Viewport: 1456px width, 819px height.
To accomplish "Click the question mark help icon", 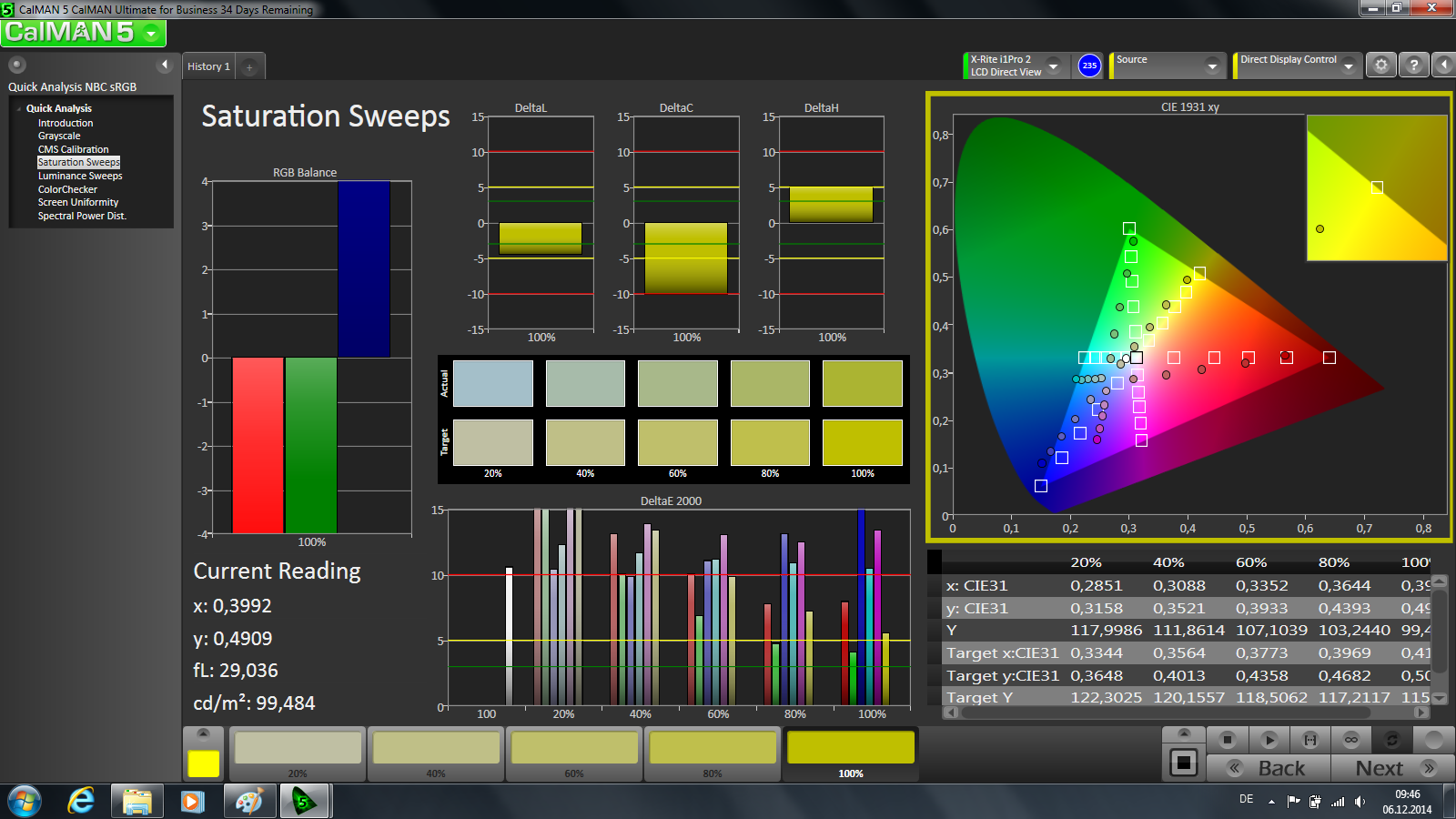I will pyautogui.click(x=1413, y=66).
